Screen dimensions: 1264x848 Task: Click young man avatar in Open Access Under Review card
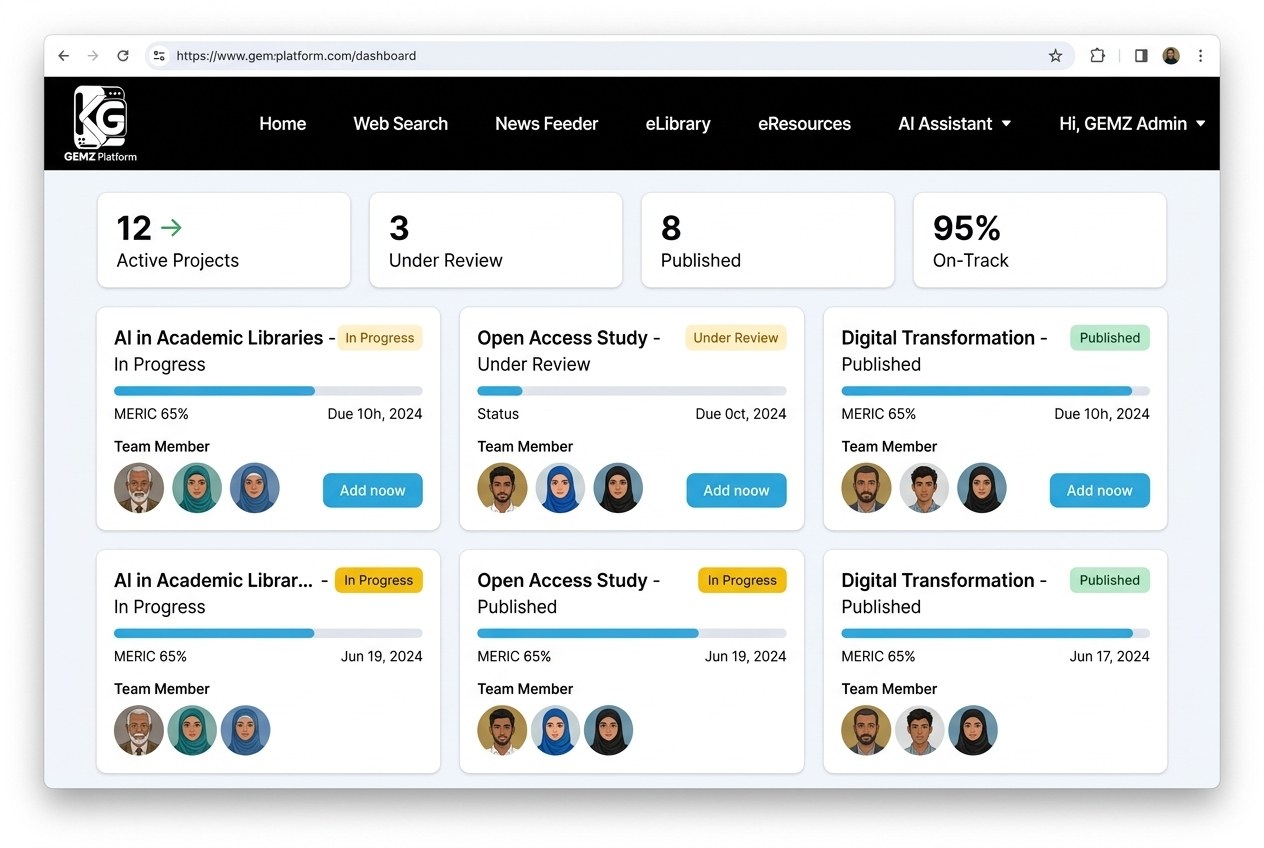(502, 488)
